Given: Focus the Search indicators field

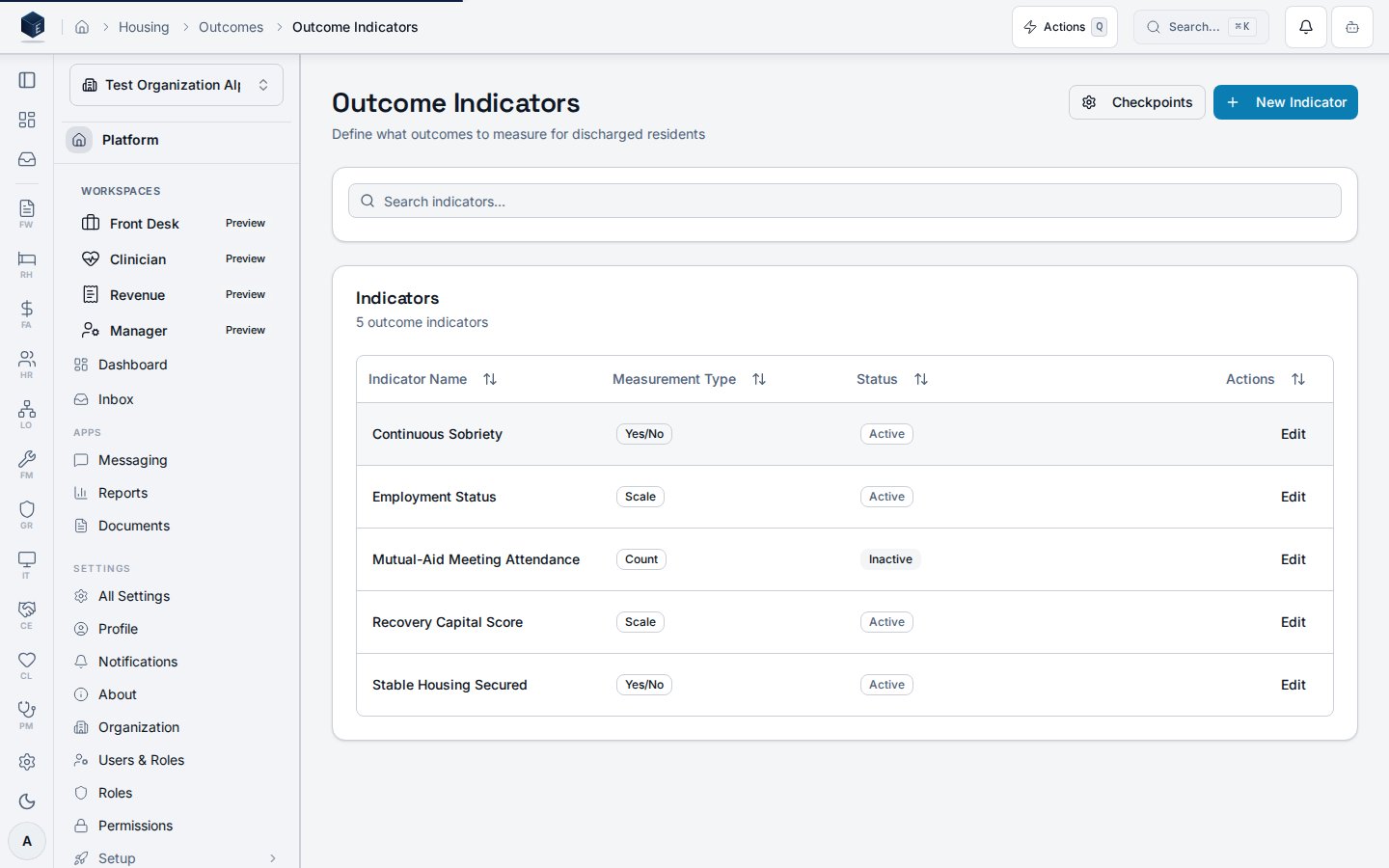Looking at the screenshot, I should [x=845, y=201].
